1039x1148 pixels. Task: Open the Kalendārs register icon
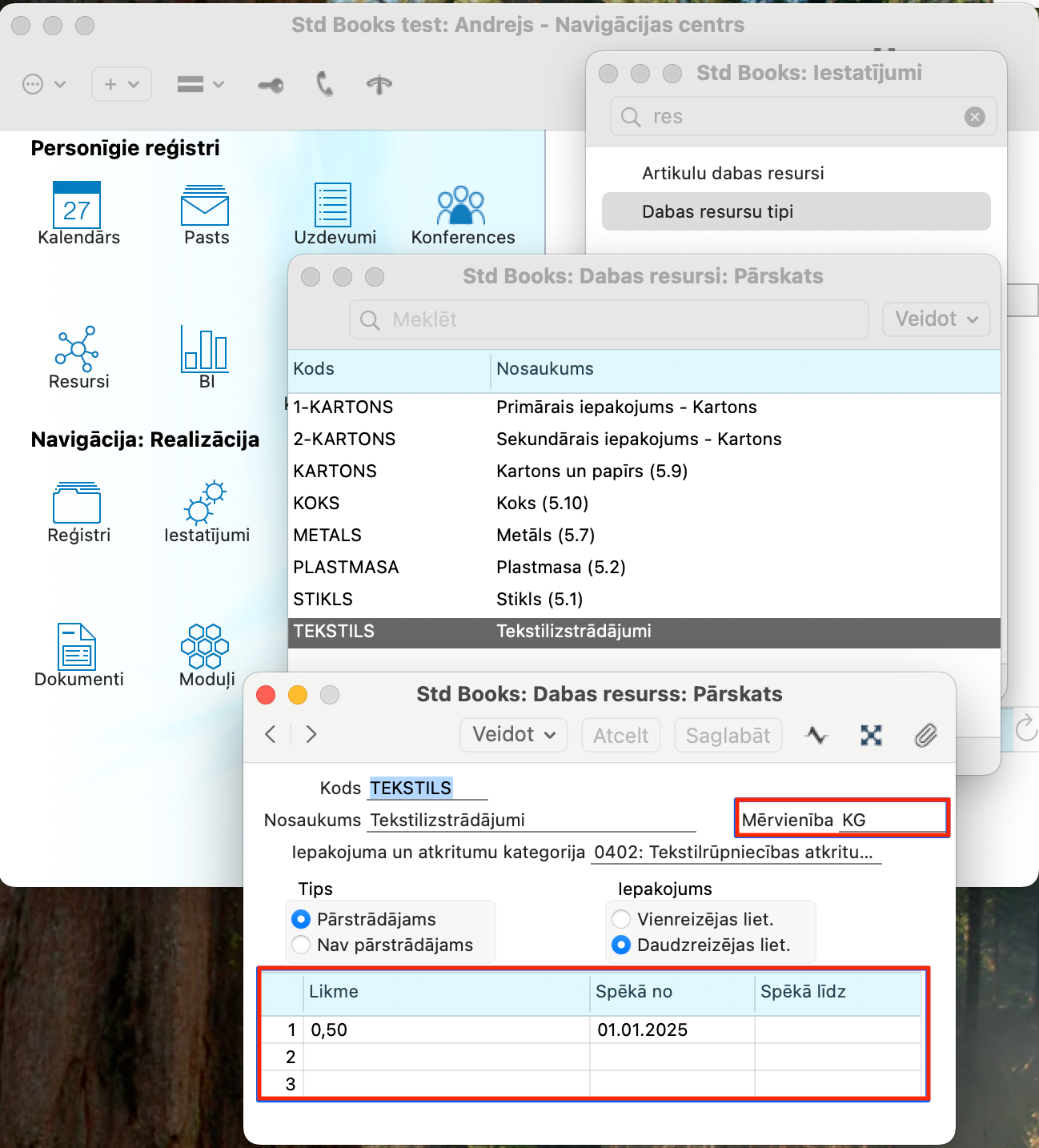[x=77, y=205]
